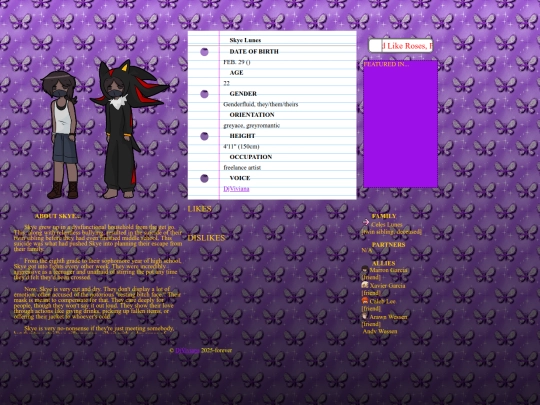This screenshot has height=405, width=540.
Task: Click the height value 4'11" (150cm)
Action: tap(241, 146)
